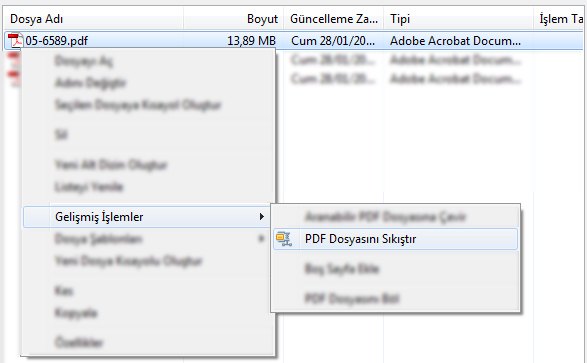Image resolution: width=587 pixels, height=363 pixels.
Task: Click the İşlem Ta... column header
Action: pyautogui.click(x=560, y=19)
